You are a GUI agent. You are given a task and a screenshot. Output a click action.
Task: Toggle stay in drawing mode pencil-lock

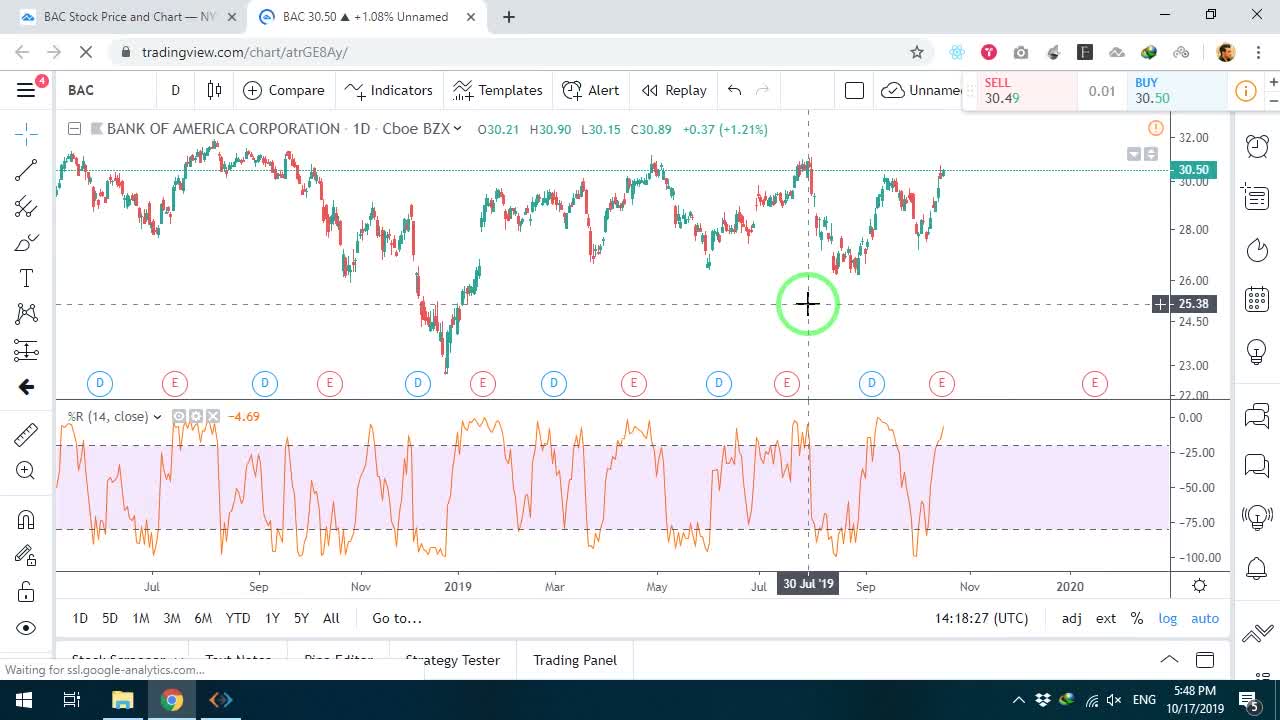(x=26, y=556)
